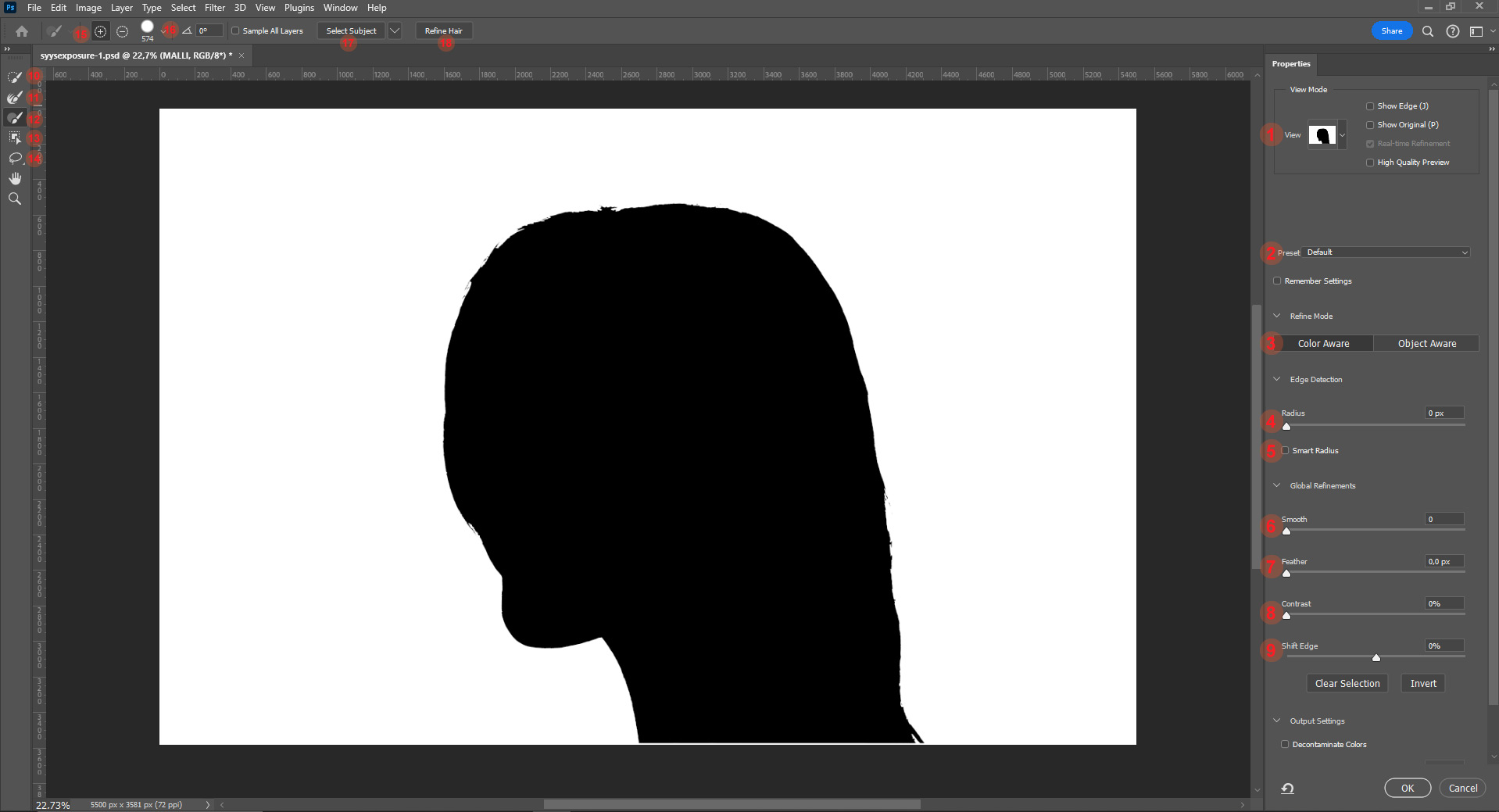Open the Filter menu

click(x=215, y=8)
